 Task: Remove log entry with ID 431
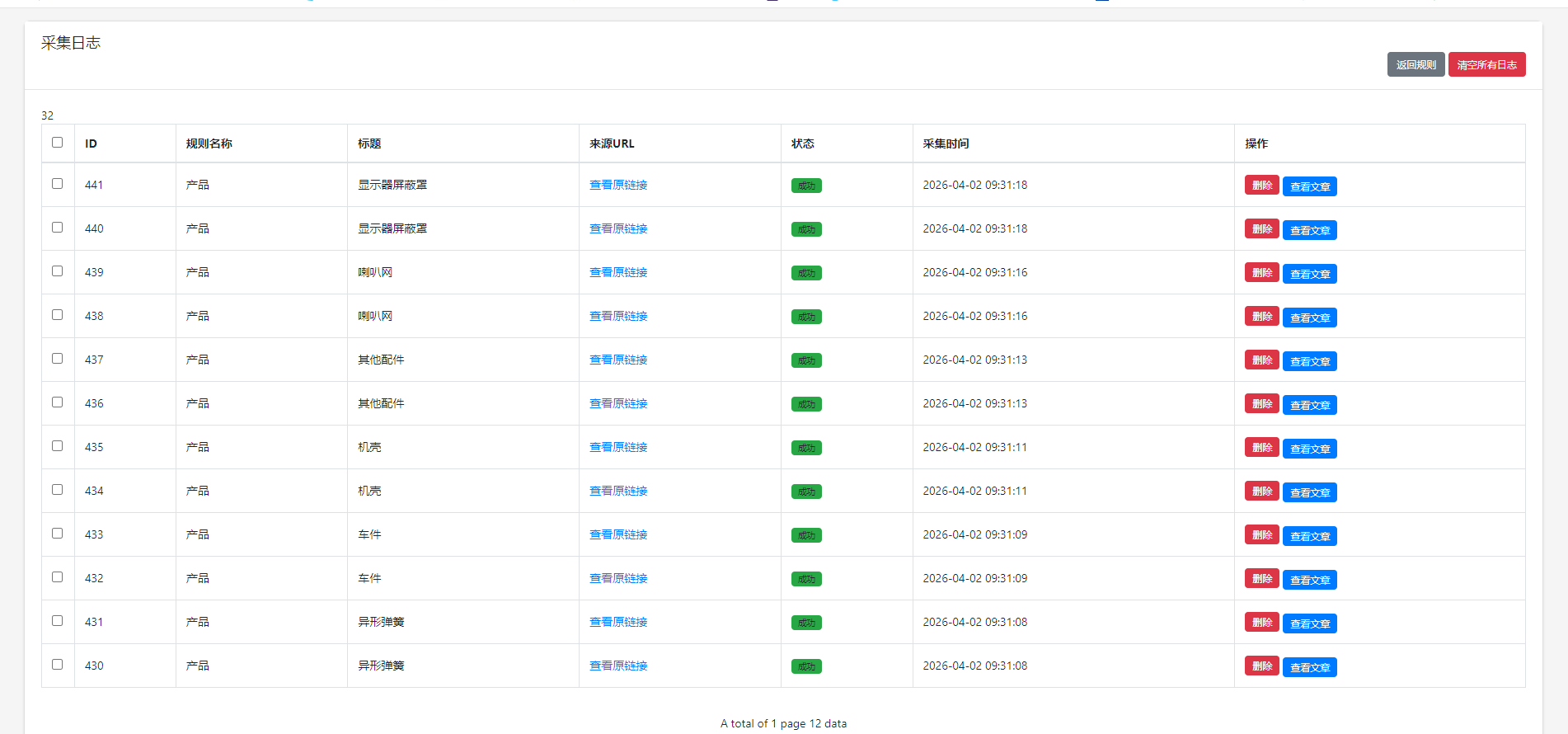1261,623
